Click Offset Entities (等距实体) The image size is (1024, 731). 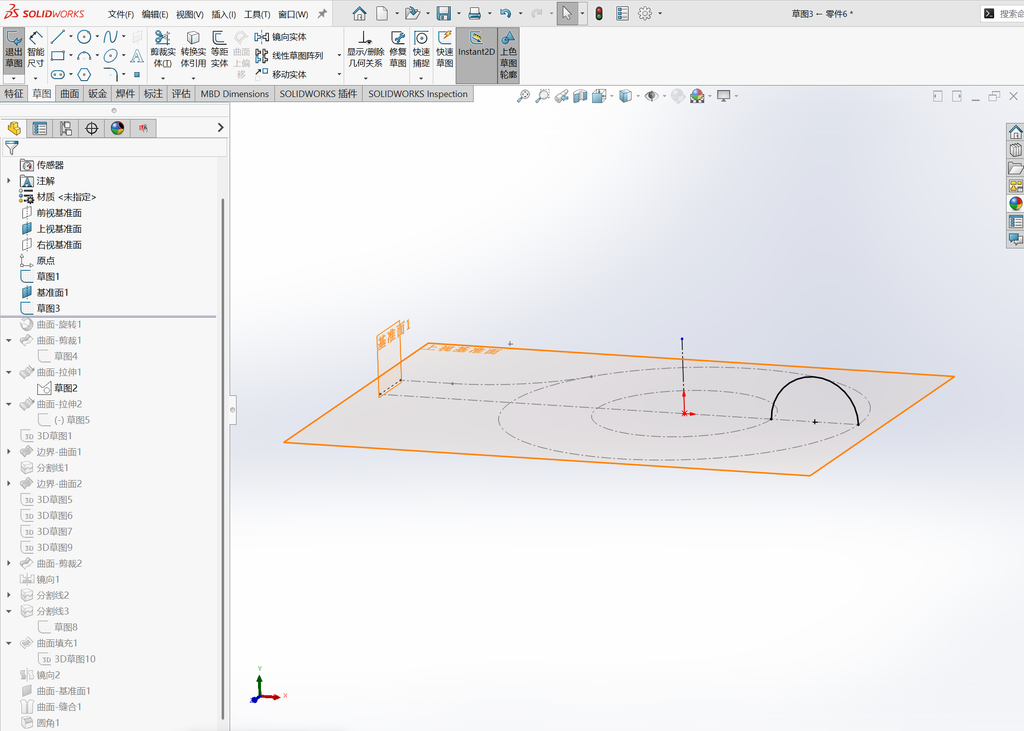pos(219,50)
